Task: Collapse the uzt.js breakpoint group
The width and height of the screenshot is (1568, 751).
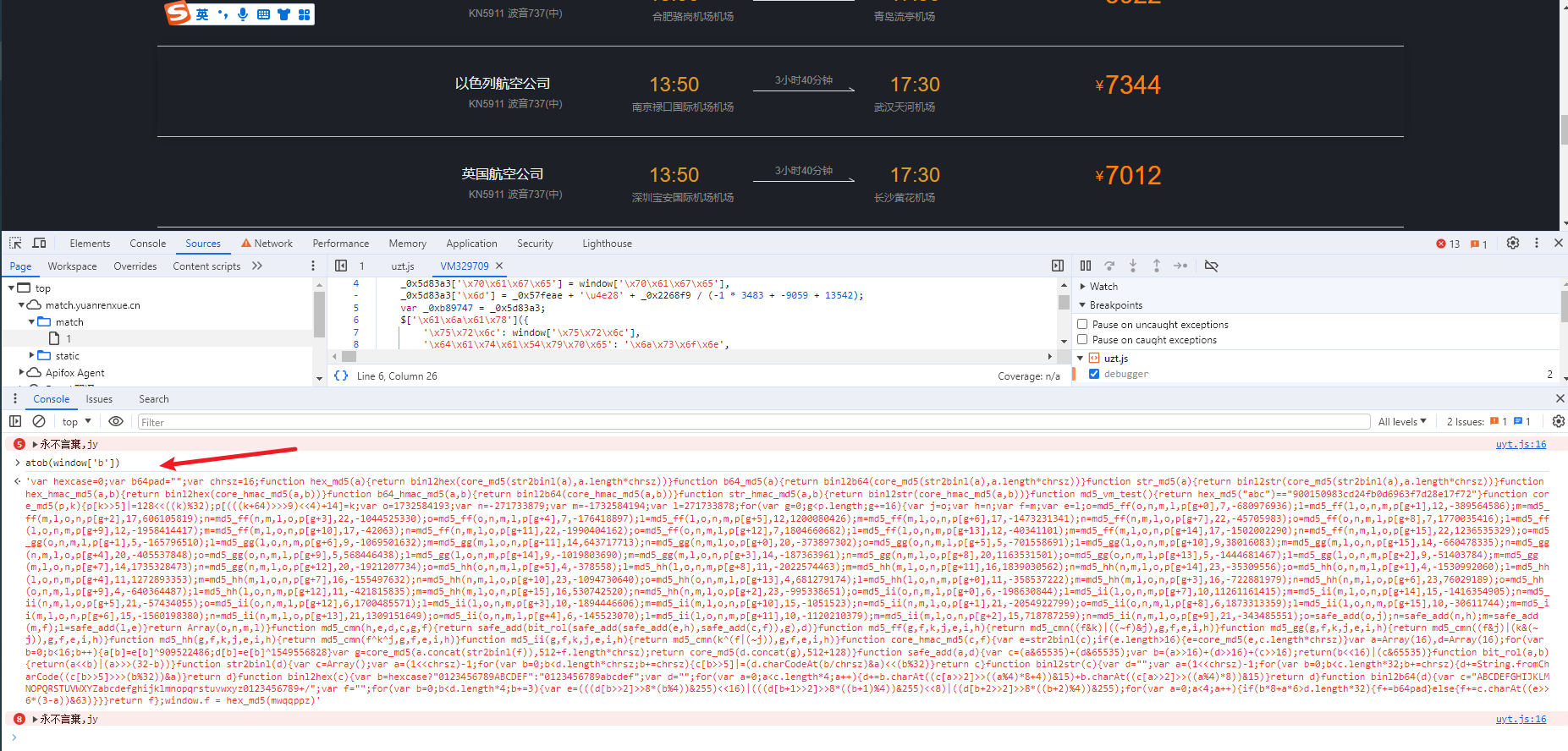Action: click(1081, 359)
